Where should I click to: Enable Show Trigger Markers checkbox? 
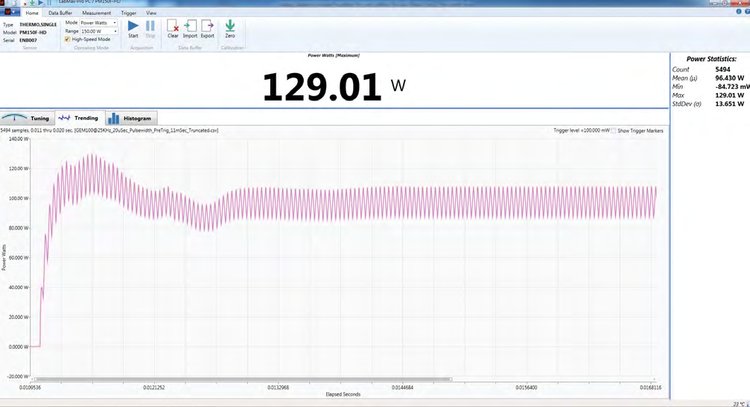pos(614,130)
